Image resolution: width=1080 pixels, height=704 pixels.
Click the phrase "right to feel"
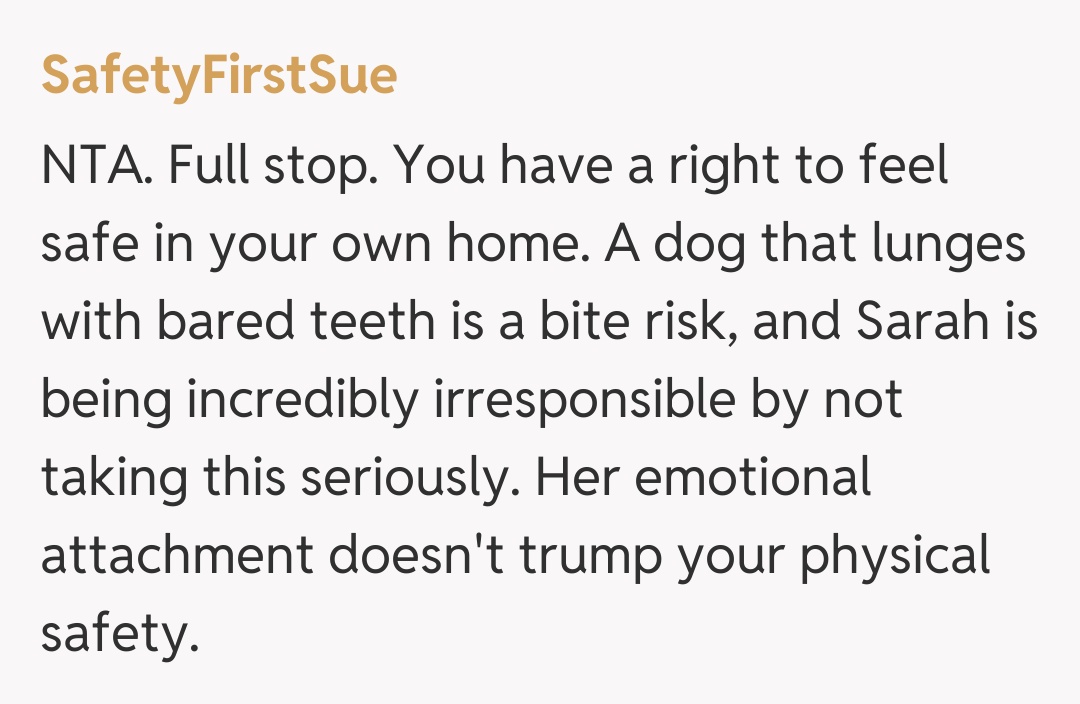[808, 168]
